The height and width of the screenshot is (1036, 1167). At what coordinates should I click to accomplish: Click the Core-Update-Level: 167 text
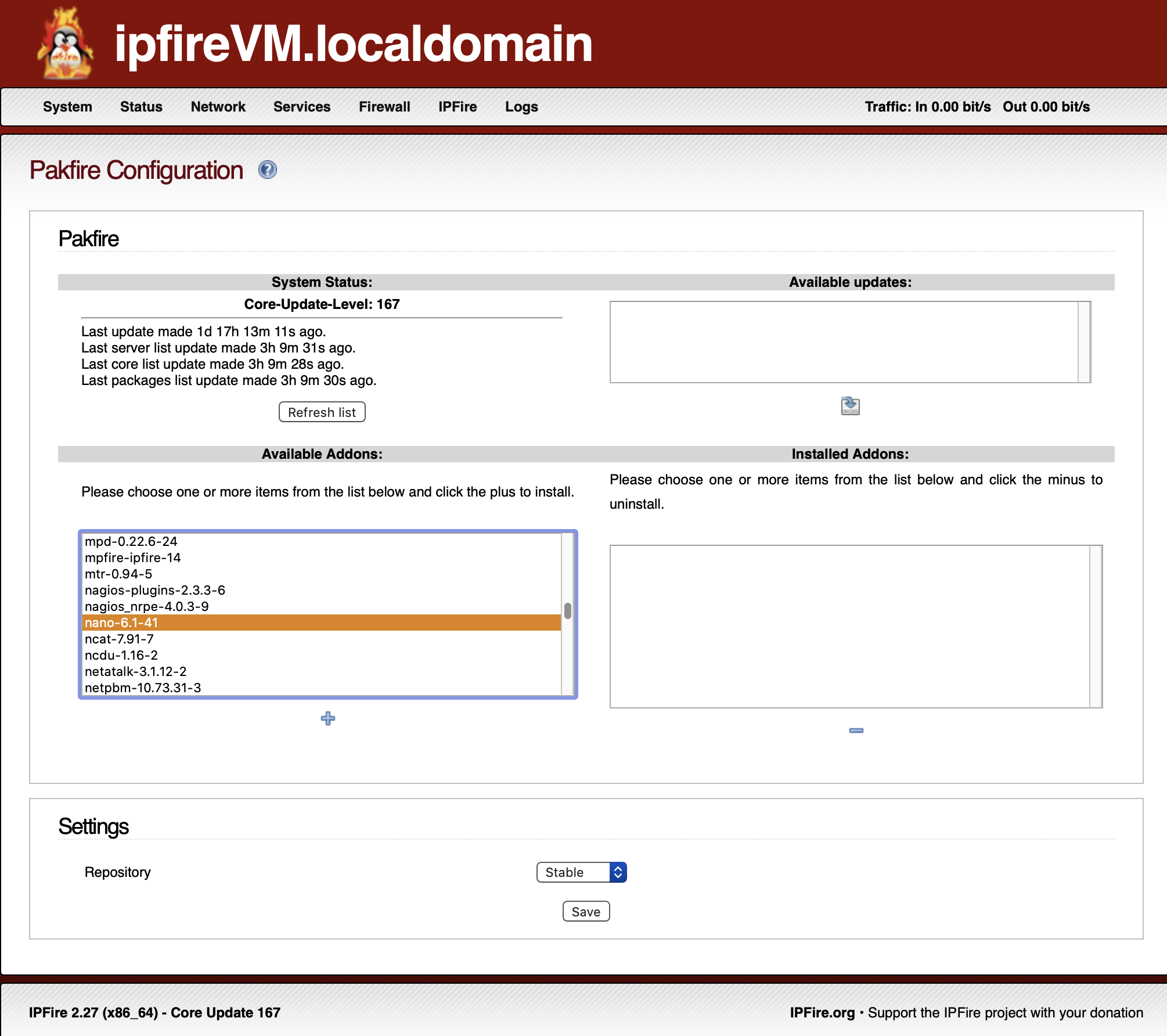tap(322, 304)
